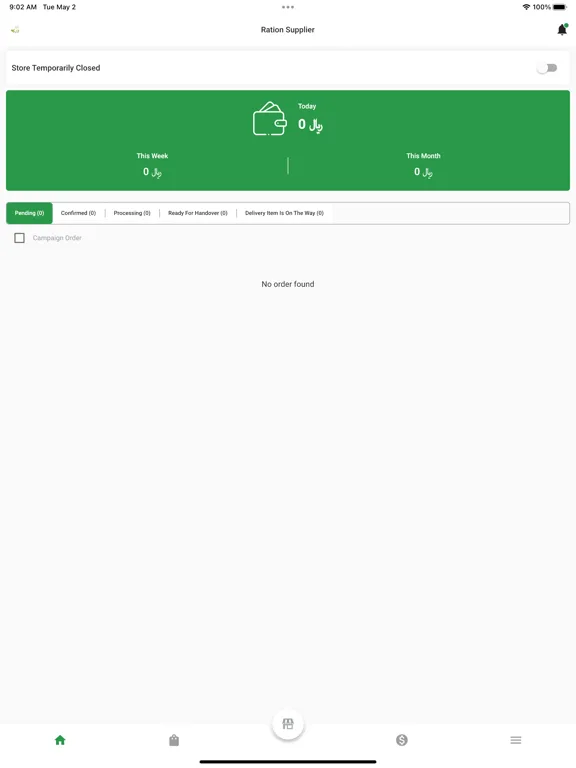Switch to Confirmed (0) tab

pyautogui.click(x=78, y=213)
